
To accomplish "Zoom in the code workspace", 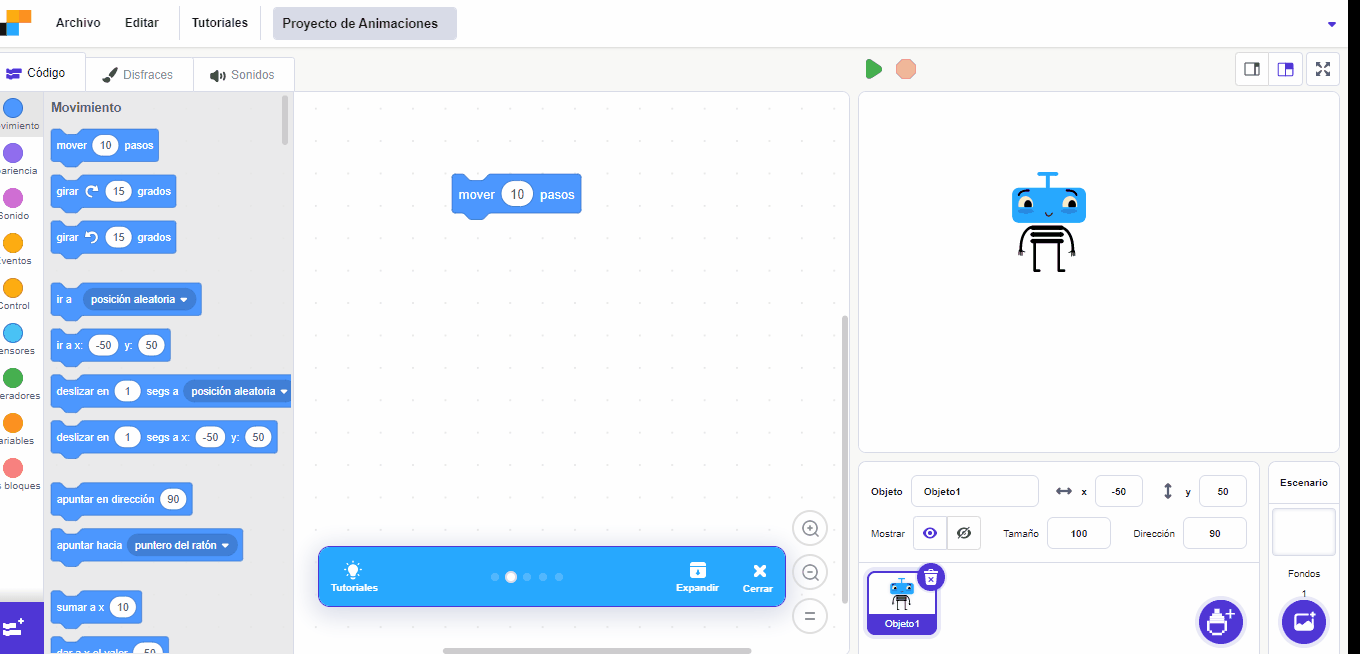I will 810,528.
